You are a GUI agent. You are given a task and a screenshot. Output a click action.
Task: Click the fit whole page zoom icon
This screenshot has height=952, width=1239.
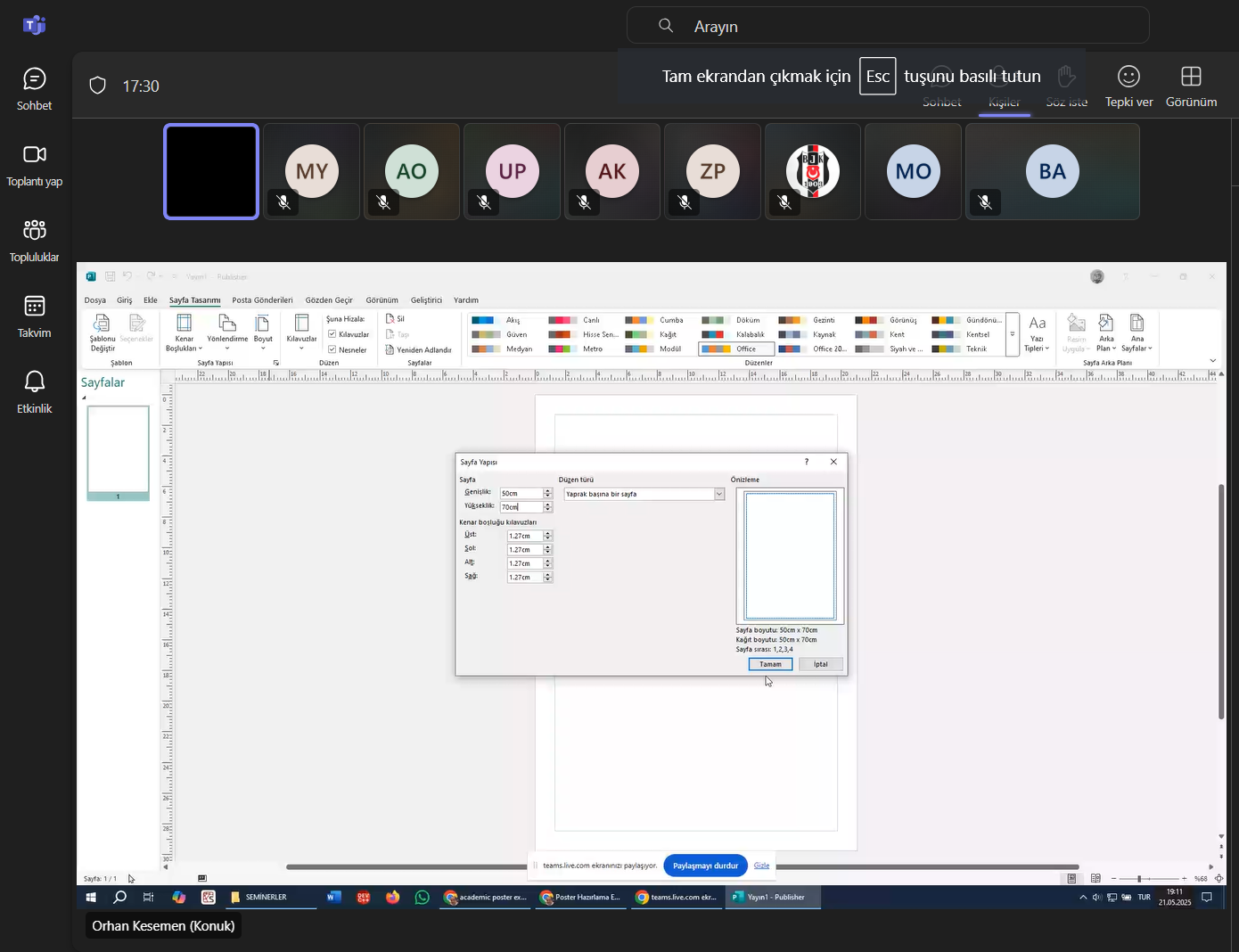pyautogui.click(x=1218, y=879)
